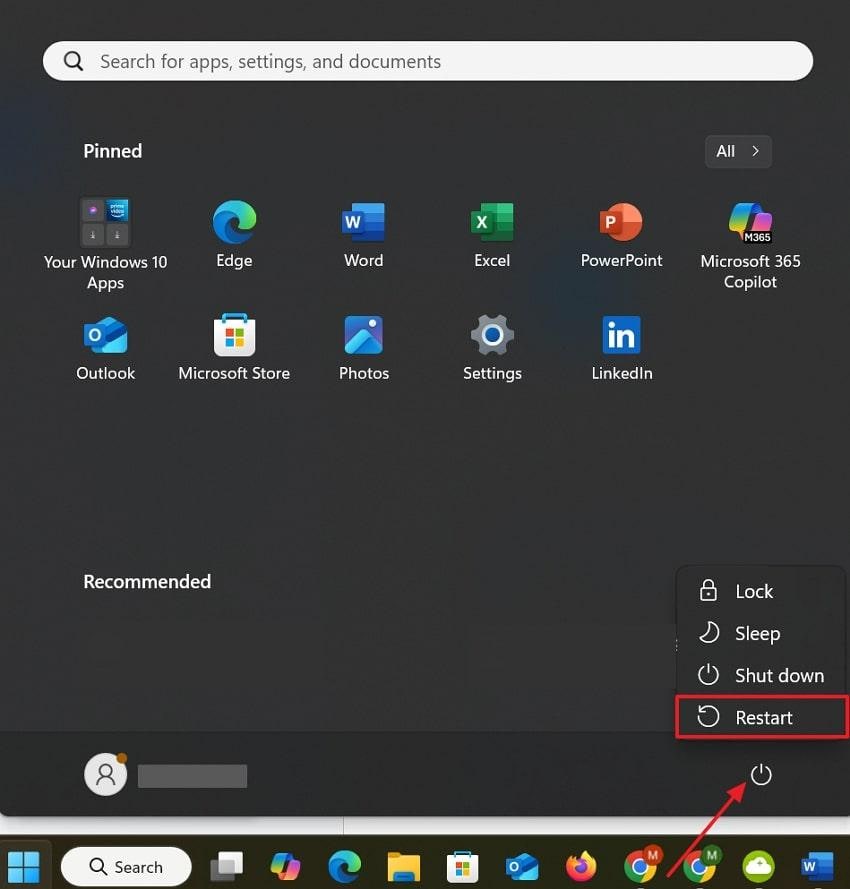The width and height of the screenshot is (850, 889).
Task: Open Edge from the taskbar
Action: point(345,867)
